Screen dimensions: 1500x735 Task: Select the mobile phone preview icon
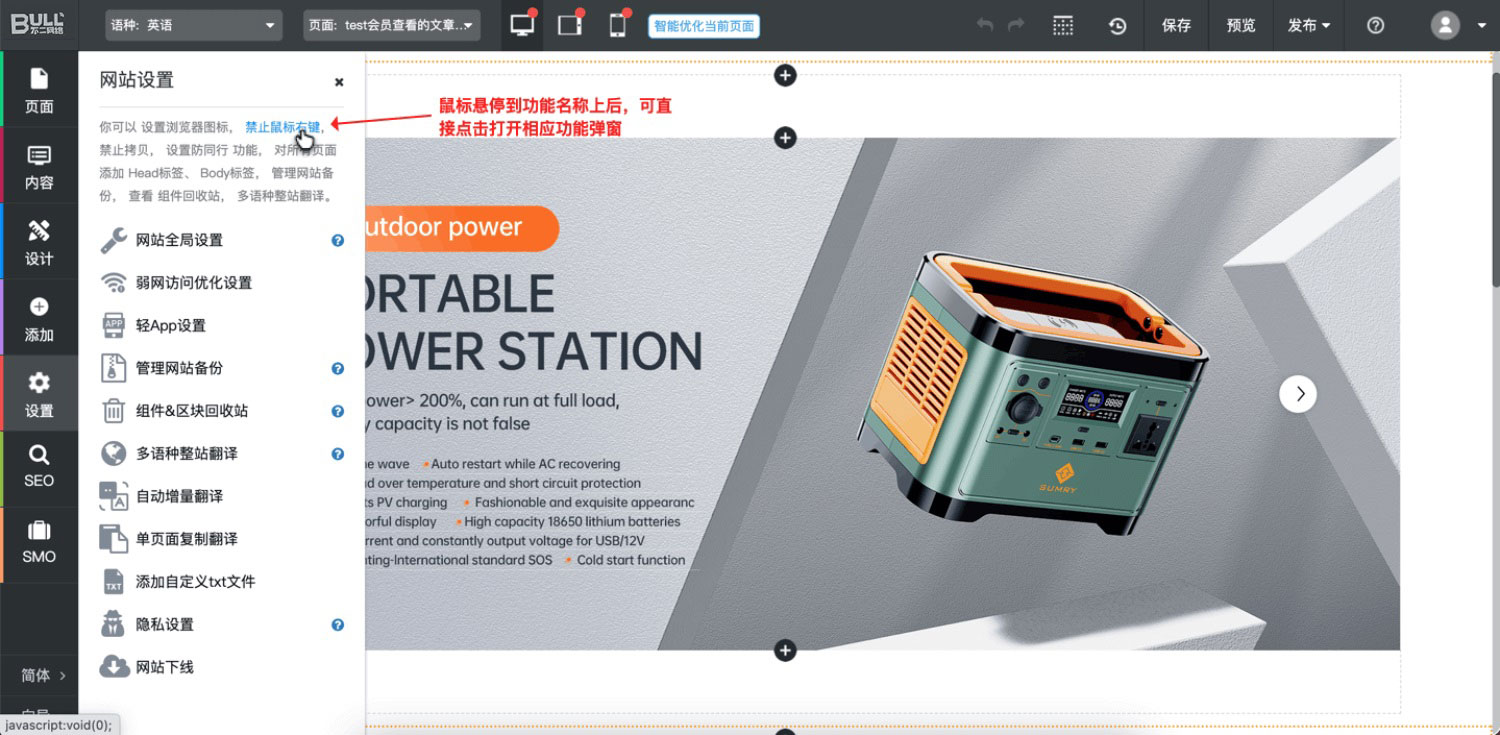pyautogui.click(x=618, y=26)
